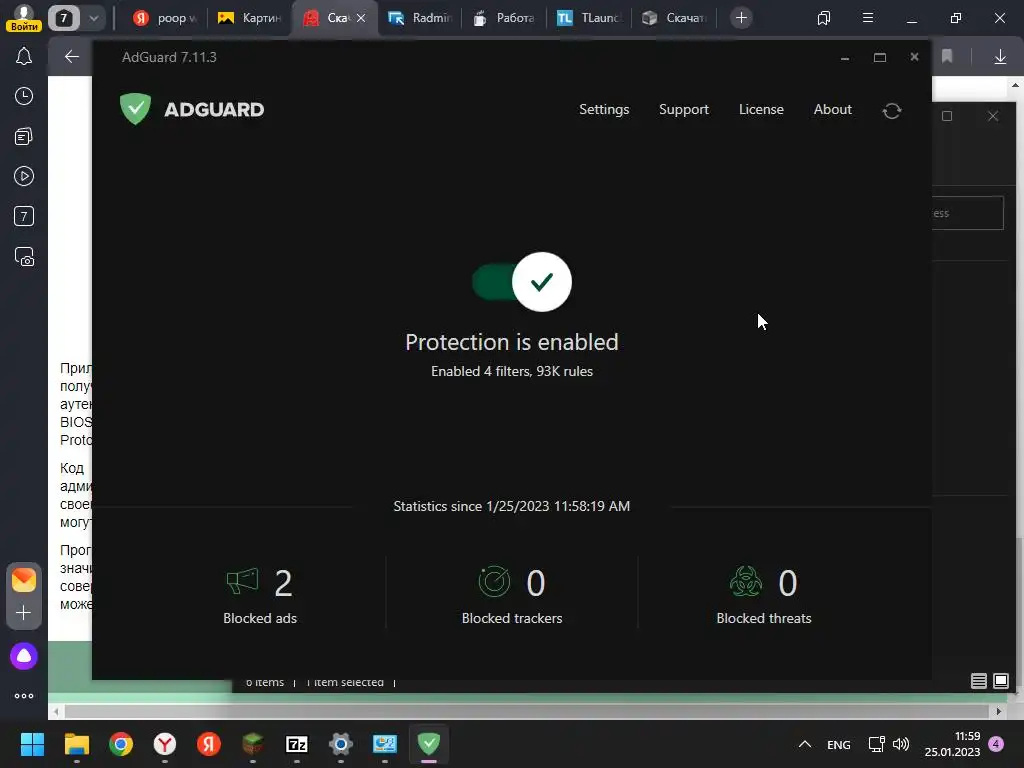Viewport: 1024px width, 768px height.
Task: Open the About section
Action: click(x=832, y=109)
